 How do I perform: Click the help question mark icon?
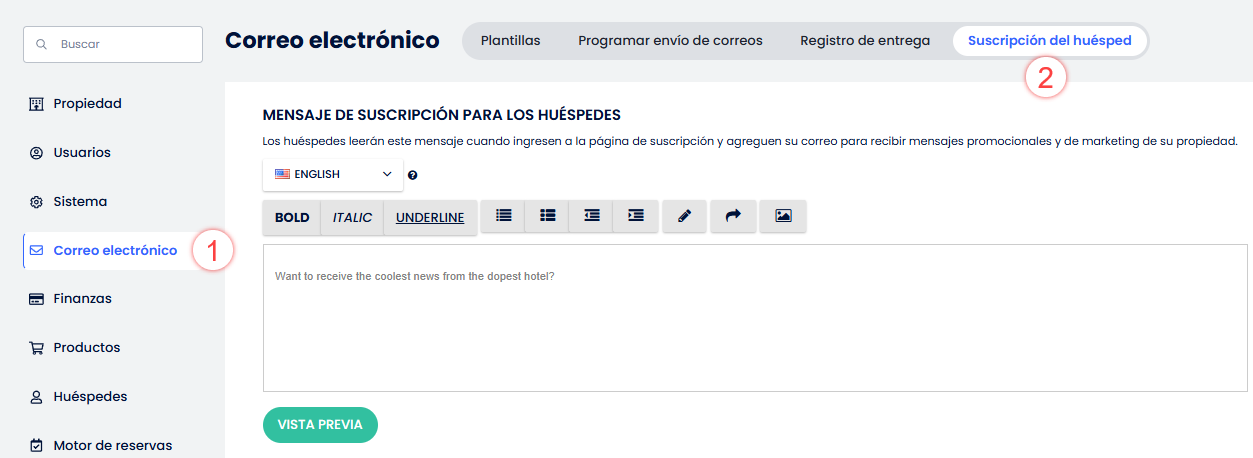[412, 175]
